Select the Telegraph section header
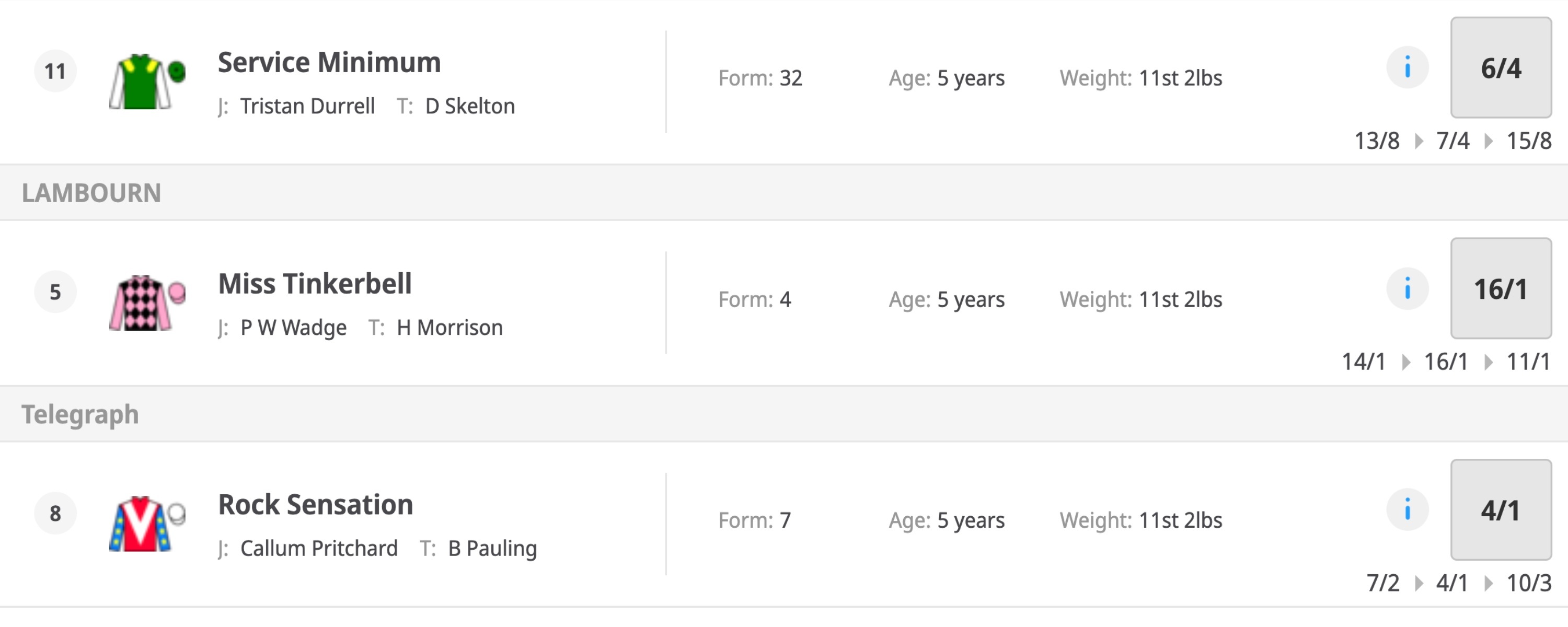This screenshot has width=1568, height=627. [80, 414]
